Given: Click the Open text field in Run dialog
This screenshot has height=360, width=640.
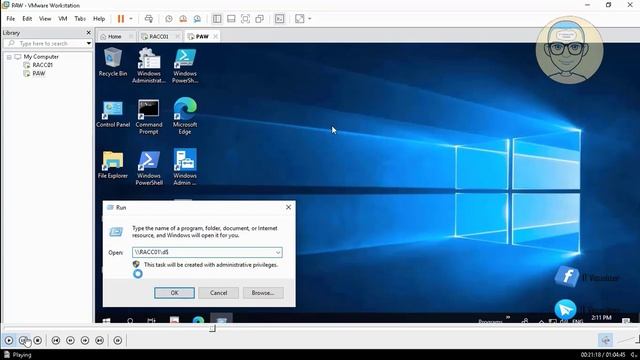Looking at the screenshot, I should (203, 252).
